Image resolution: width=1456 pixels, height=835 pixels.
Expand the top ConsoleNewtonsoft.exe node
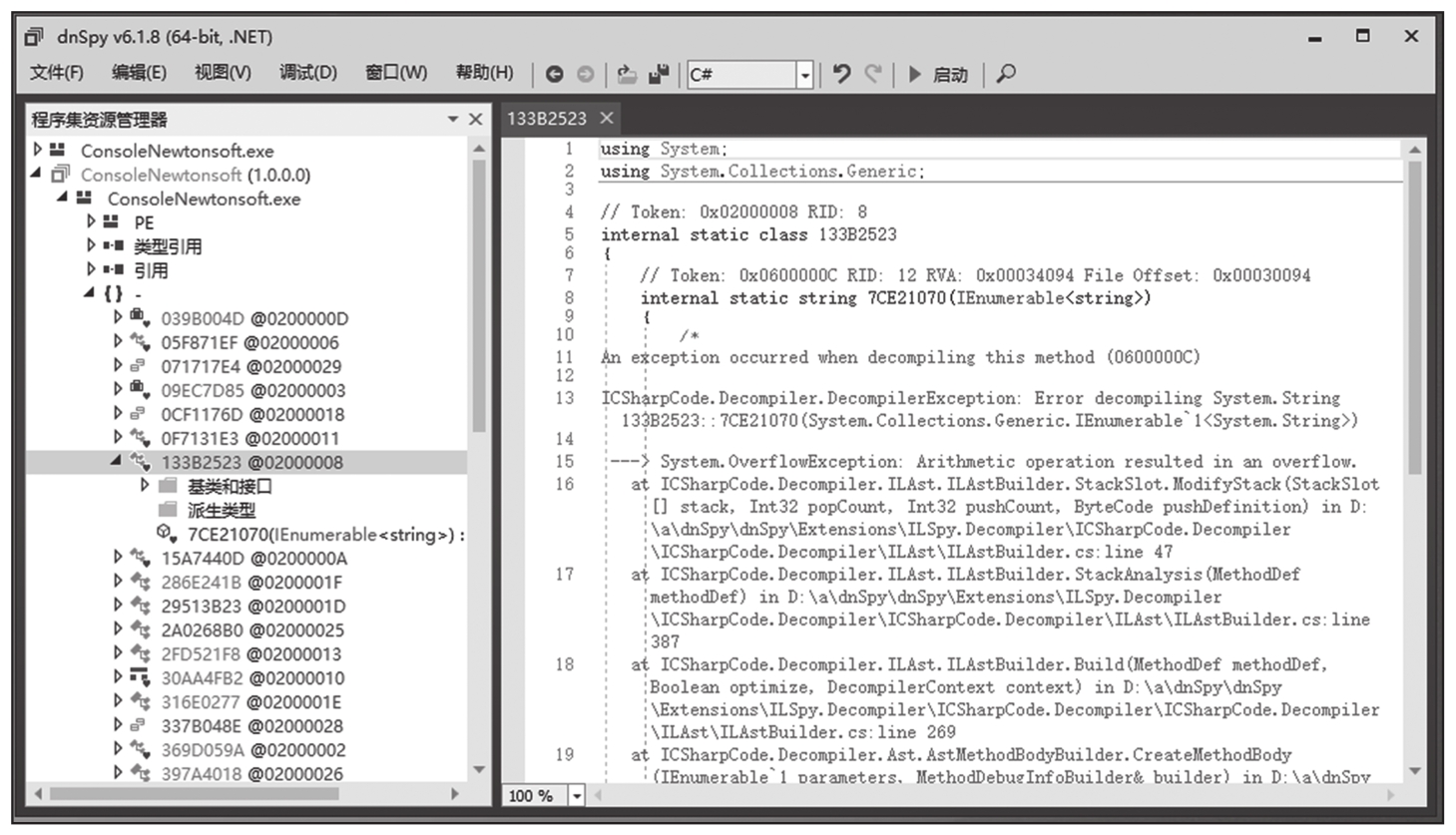tap(38, 150)
